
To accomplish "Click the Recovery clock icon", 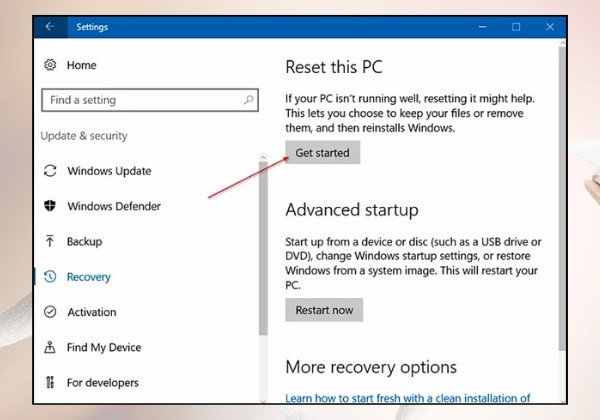I will click(x=50, y=277).
